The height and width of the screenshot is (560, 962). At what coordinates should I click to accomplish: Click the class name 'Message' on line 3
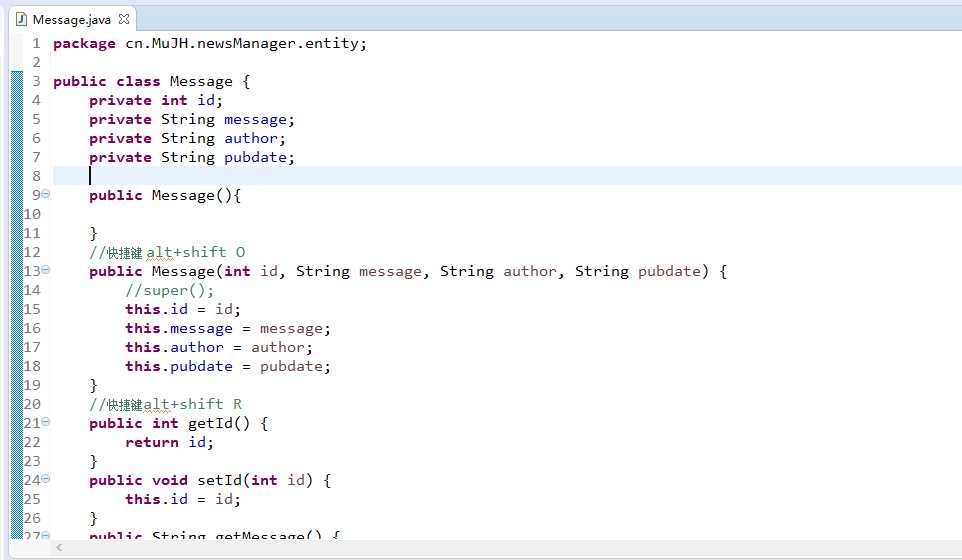point(201,82)
